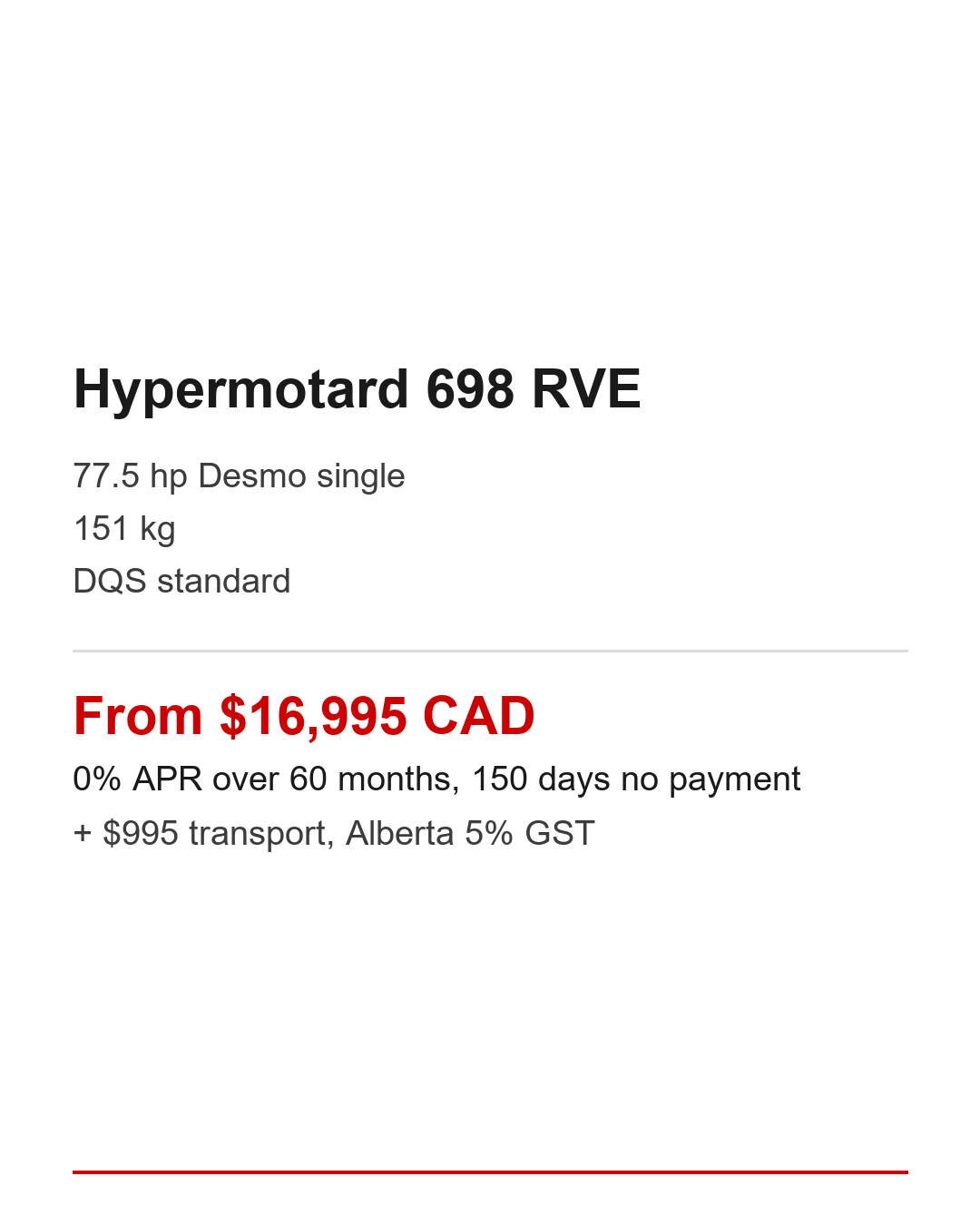980x1225 pixels.
Task: Click the word "Alberta" in the tax line
Action: click(x=399, y=833)
